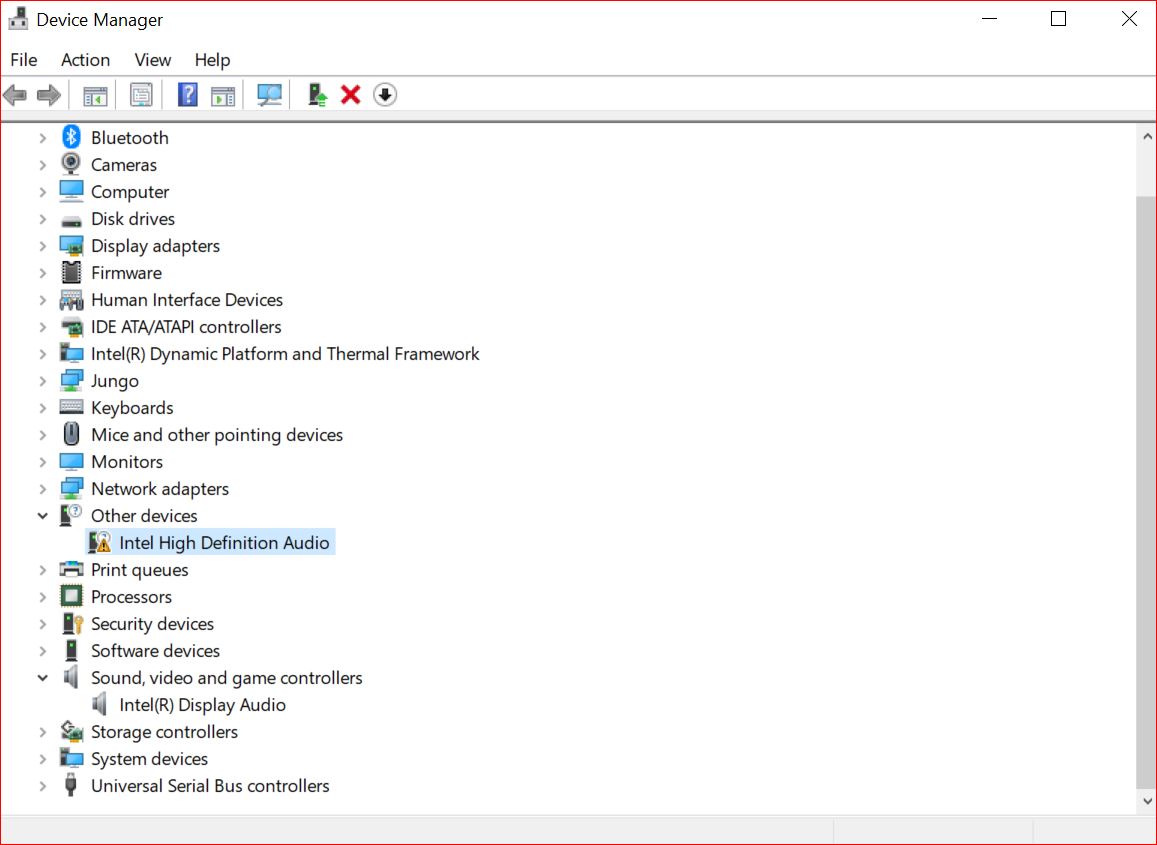Click Show/Hide Action Pane toolbar icon
Viewport: 1157px width, 845px height.
coord(223,94)
